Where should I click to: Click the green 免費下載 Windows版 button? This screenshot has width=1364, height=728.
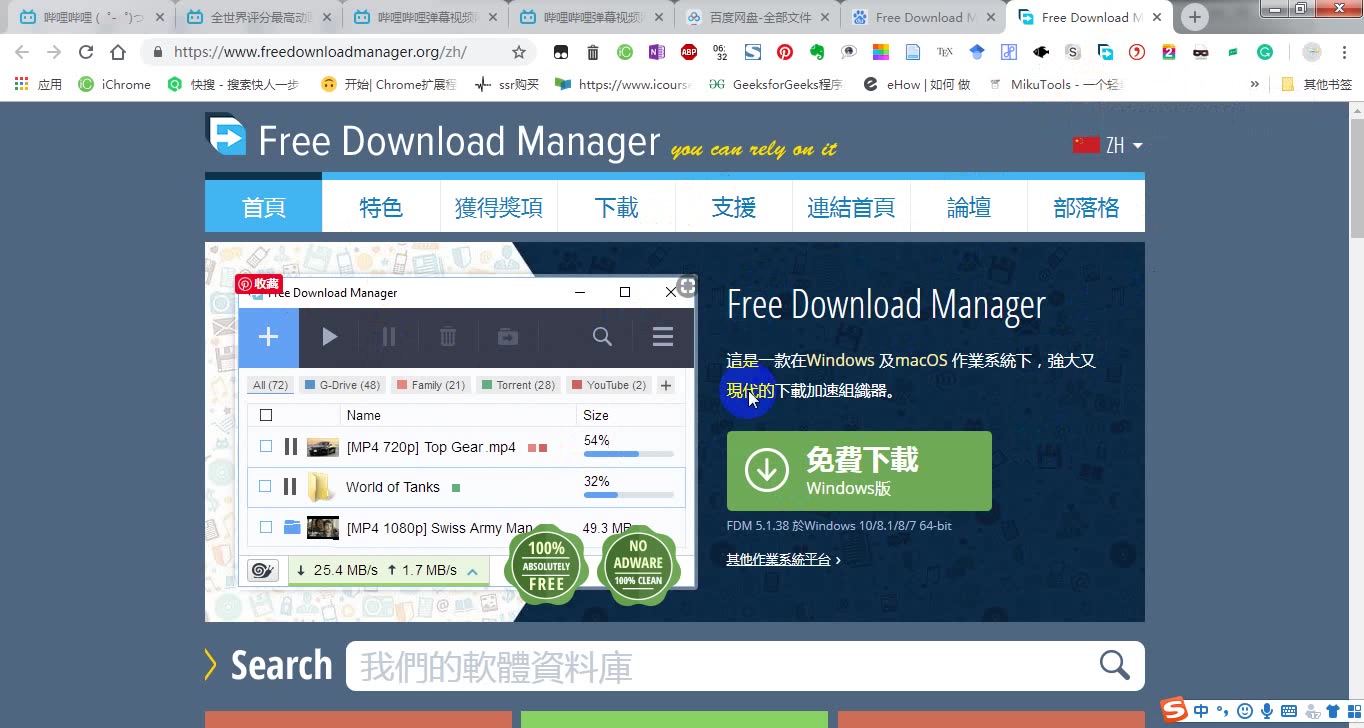(859, 471)
